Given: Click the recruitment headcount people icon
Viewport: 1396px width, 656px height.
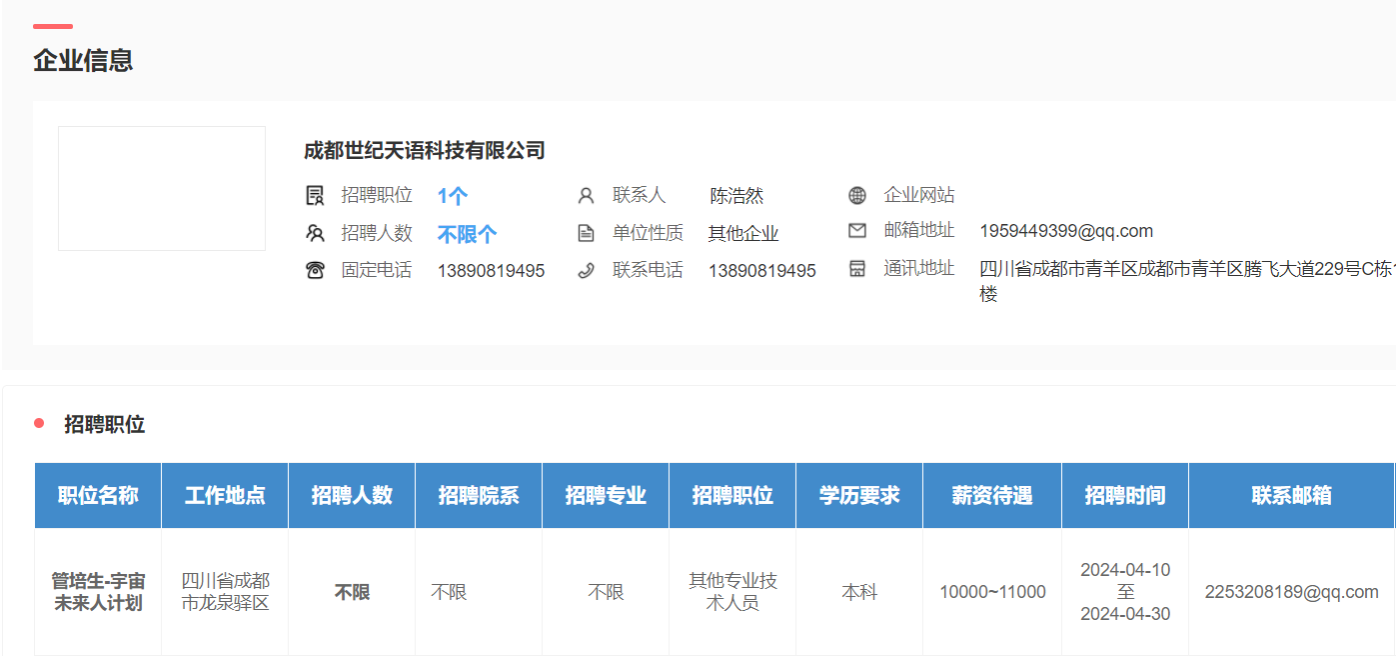Looking at the screenshot, I should coord(315,234).
